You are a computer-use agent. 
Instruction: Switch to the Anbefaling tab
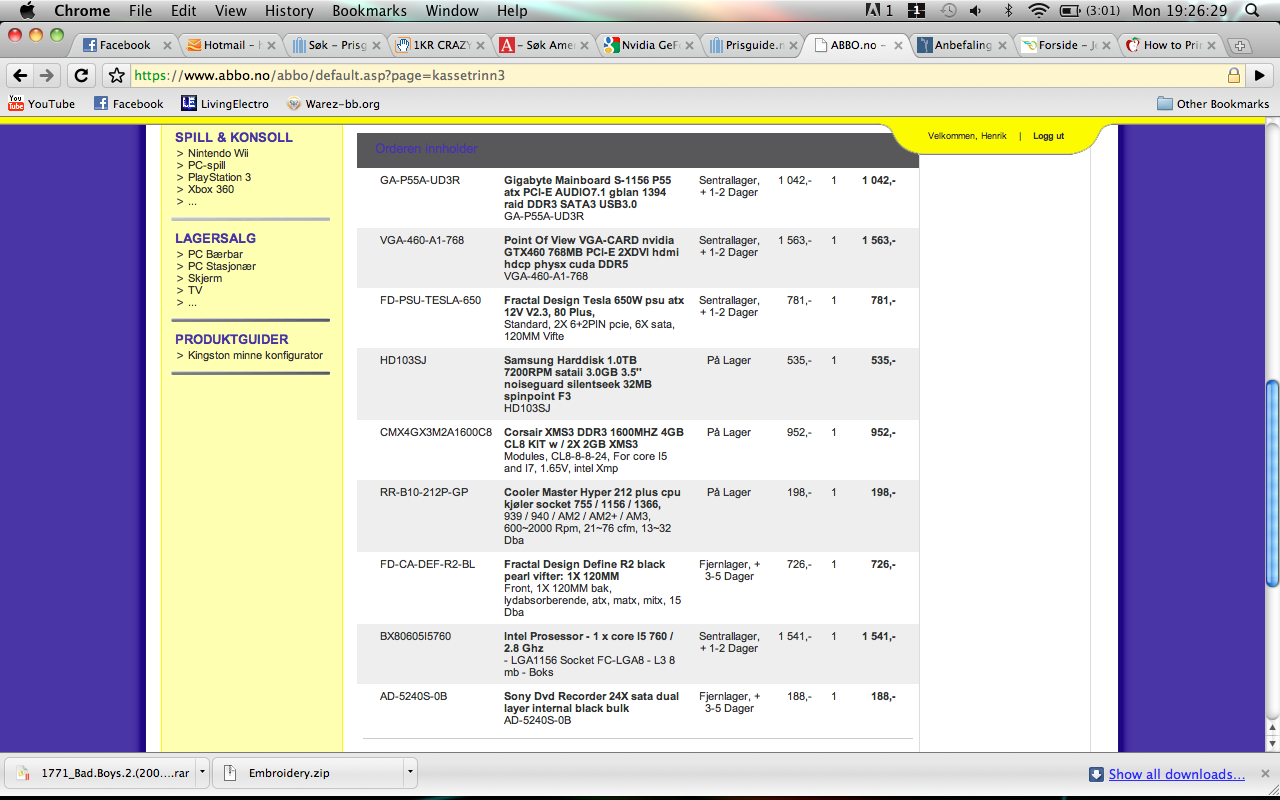[962, 45]
